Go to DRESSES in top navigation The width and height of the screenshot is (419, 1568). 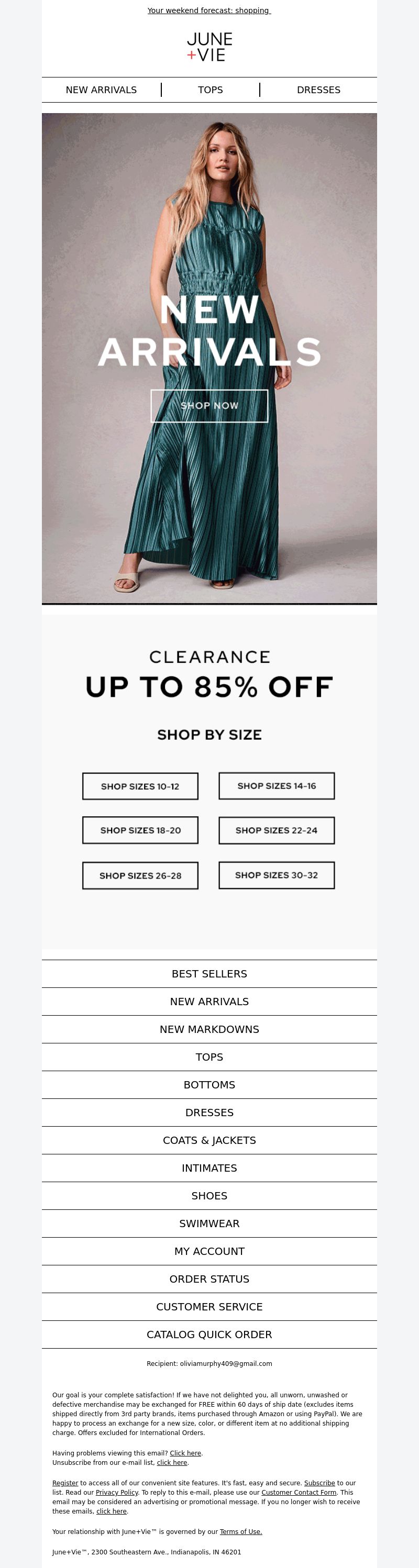coord(318,90)
